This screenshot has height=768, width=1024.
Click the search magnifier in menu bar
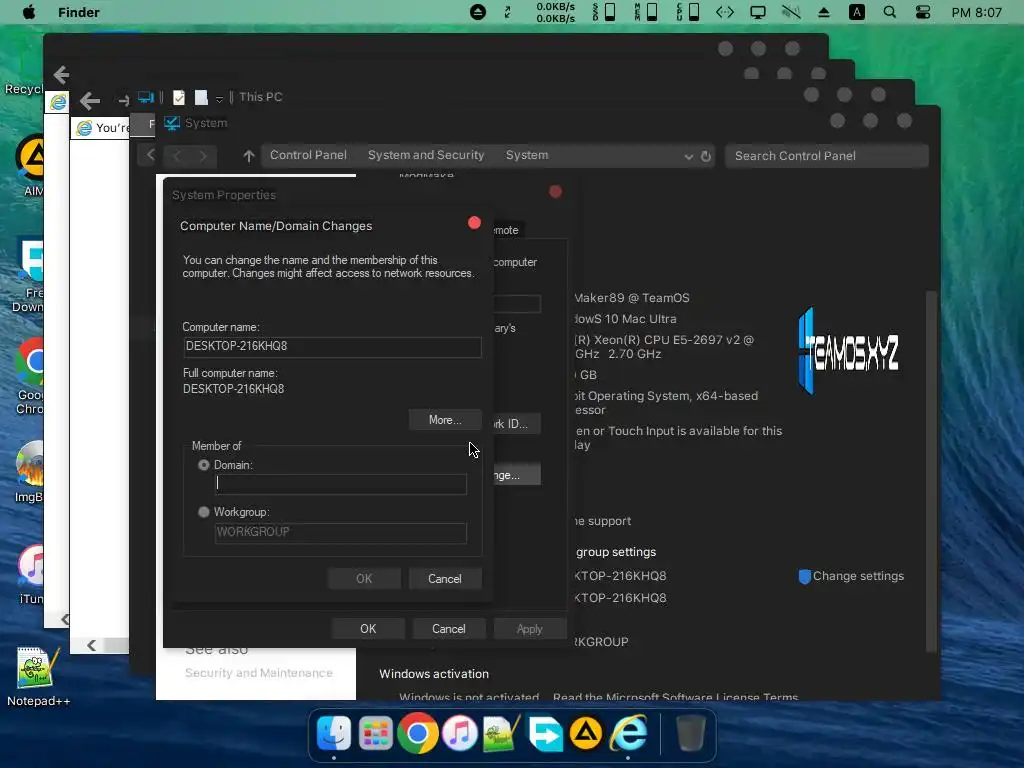889,12
